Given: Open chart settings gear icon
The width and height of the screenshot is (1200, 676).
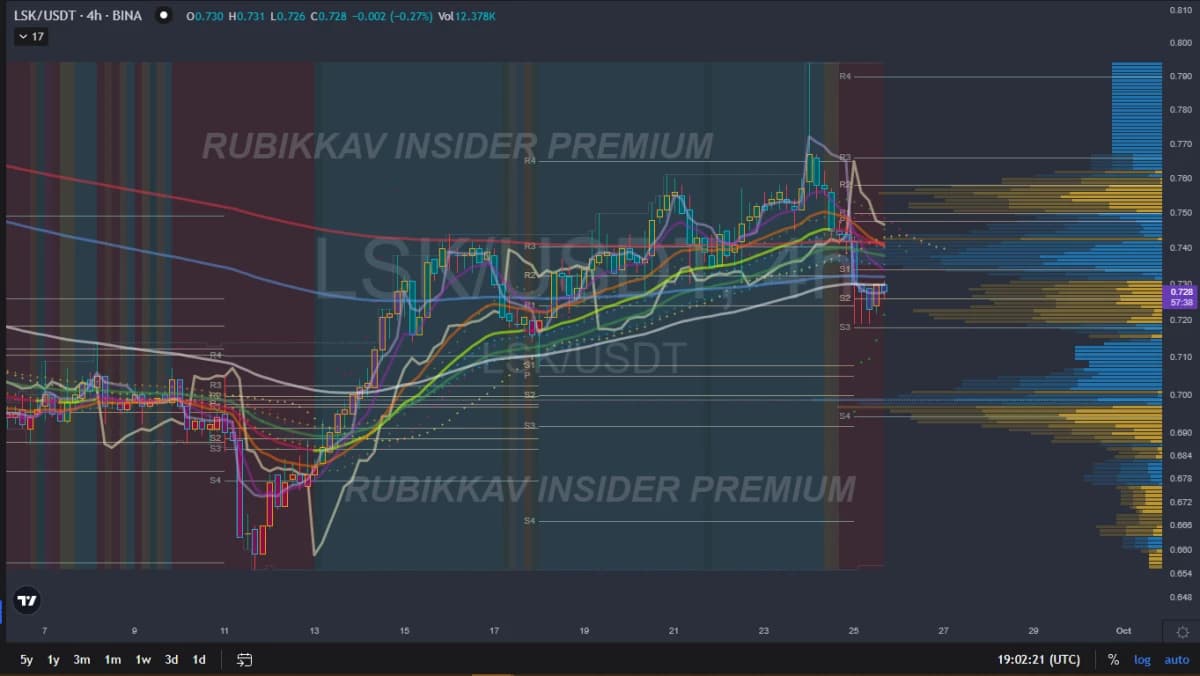Looking at the screenshot, I should point(1182,632).
